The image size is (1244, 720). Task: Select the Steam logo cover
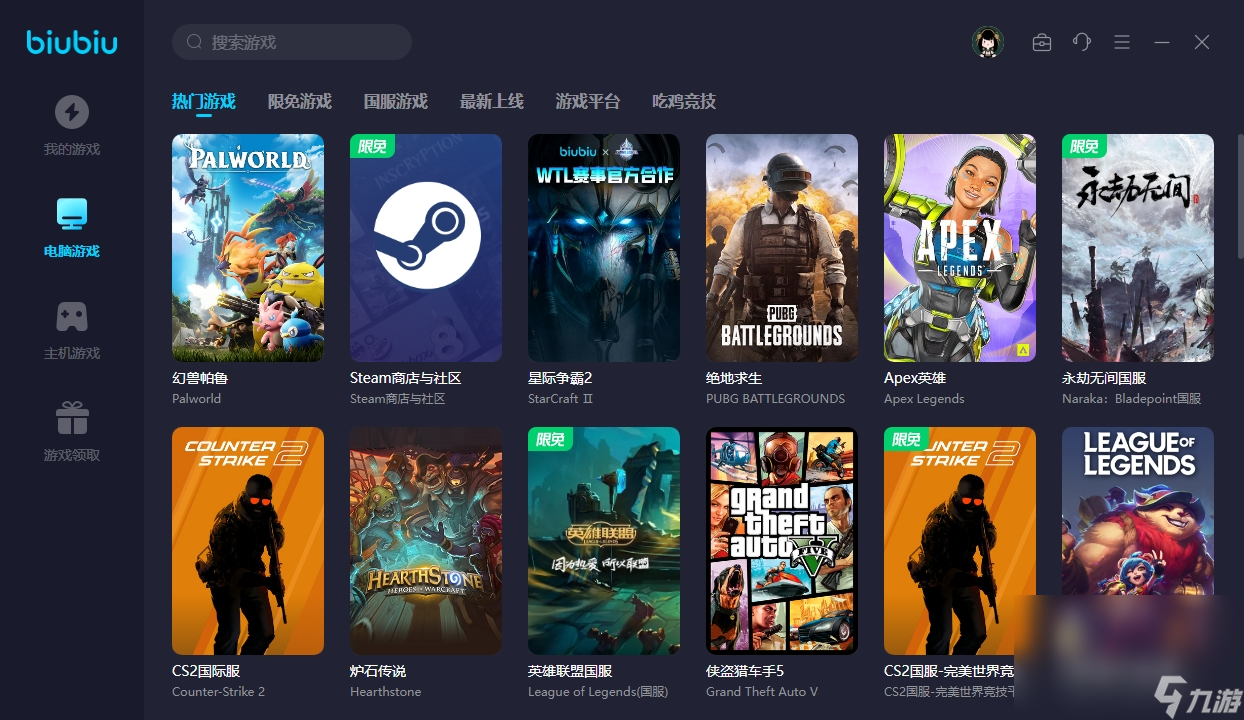point(426,248)
